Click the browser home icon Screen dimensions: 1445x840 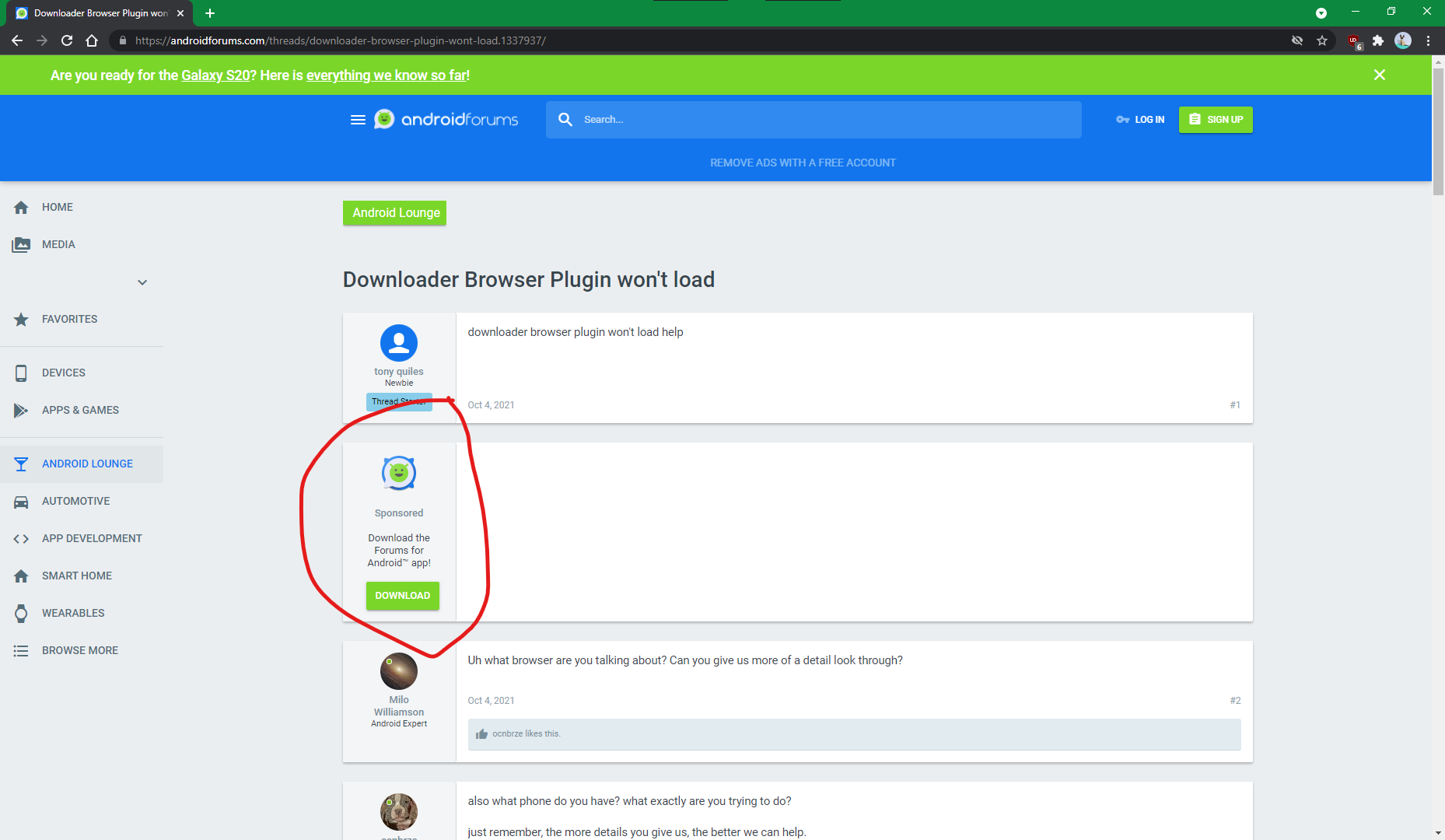pyautogui.click(x=92, y=40)
